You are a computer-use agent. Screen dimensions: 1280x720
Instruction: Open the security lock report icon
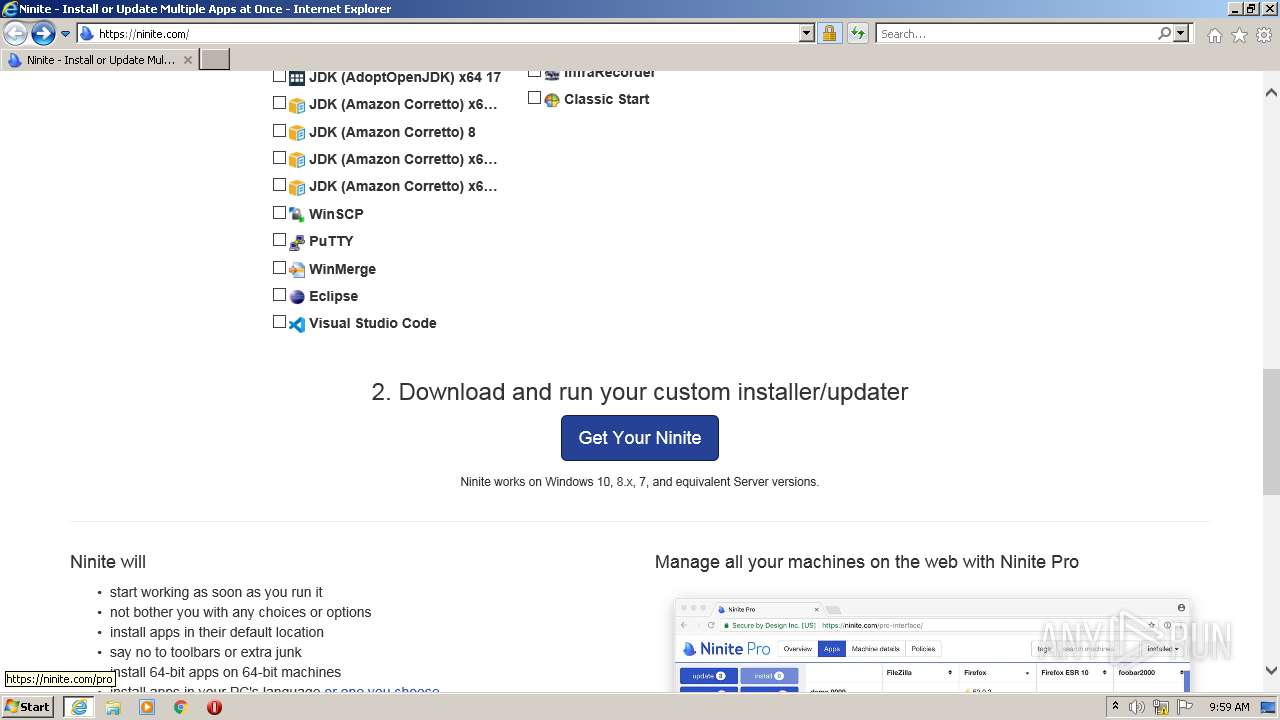(829, 33)
